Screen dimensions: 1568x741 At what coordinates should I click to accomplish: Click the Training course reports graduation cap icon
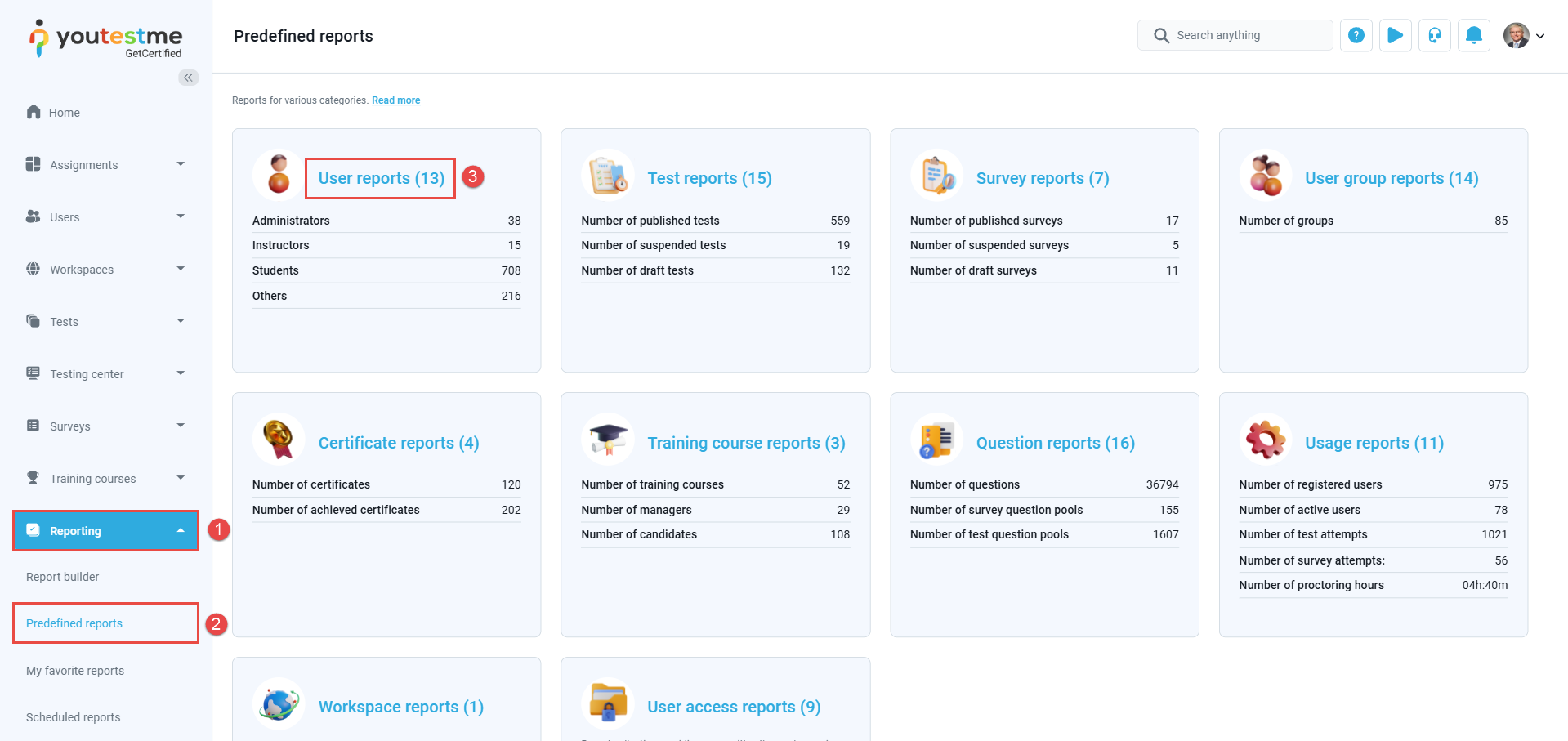tap(608, 440)
